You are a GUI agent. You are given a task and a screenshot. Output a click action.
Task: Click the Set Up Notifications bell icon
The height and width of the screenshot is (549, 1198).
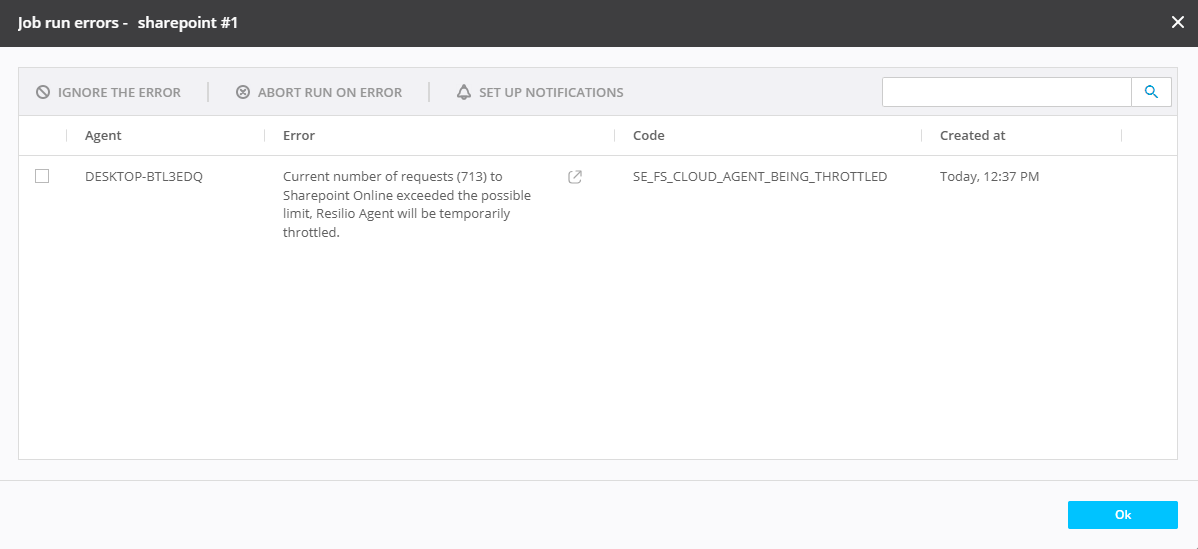point(464,92)
